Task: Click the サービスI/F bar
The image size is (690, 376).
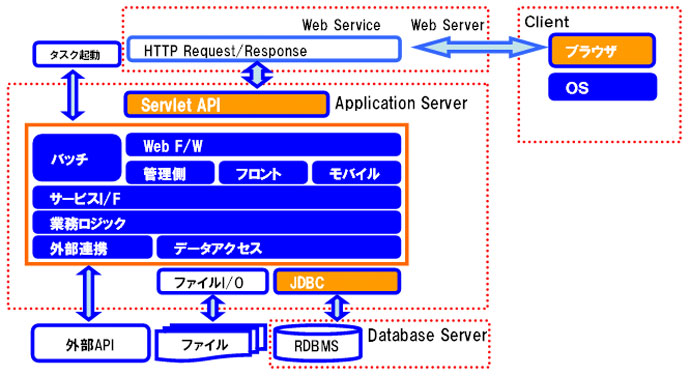Action: pos(217,198)
